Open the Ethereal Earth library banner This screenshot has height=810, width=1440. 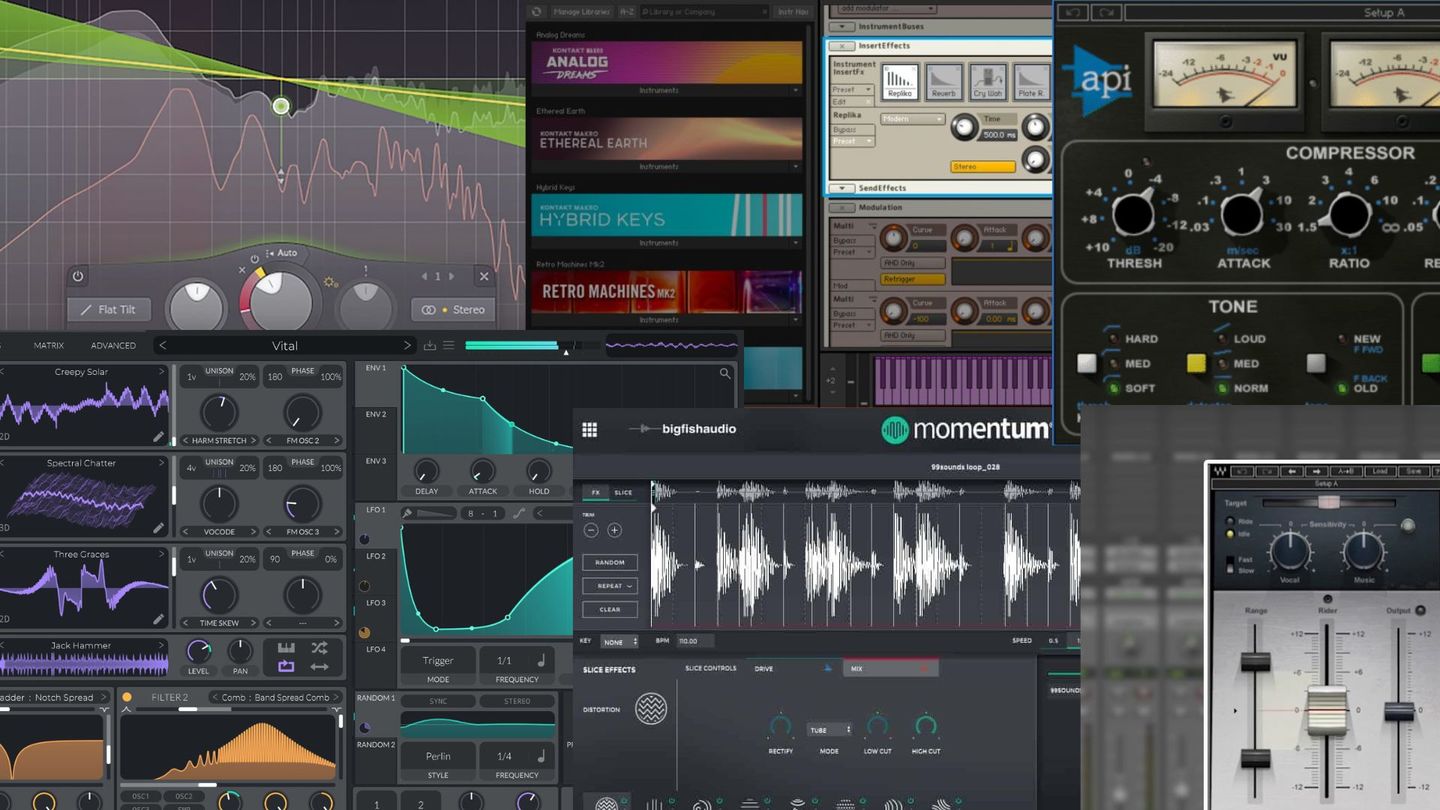pos(667,139)
